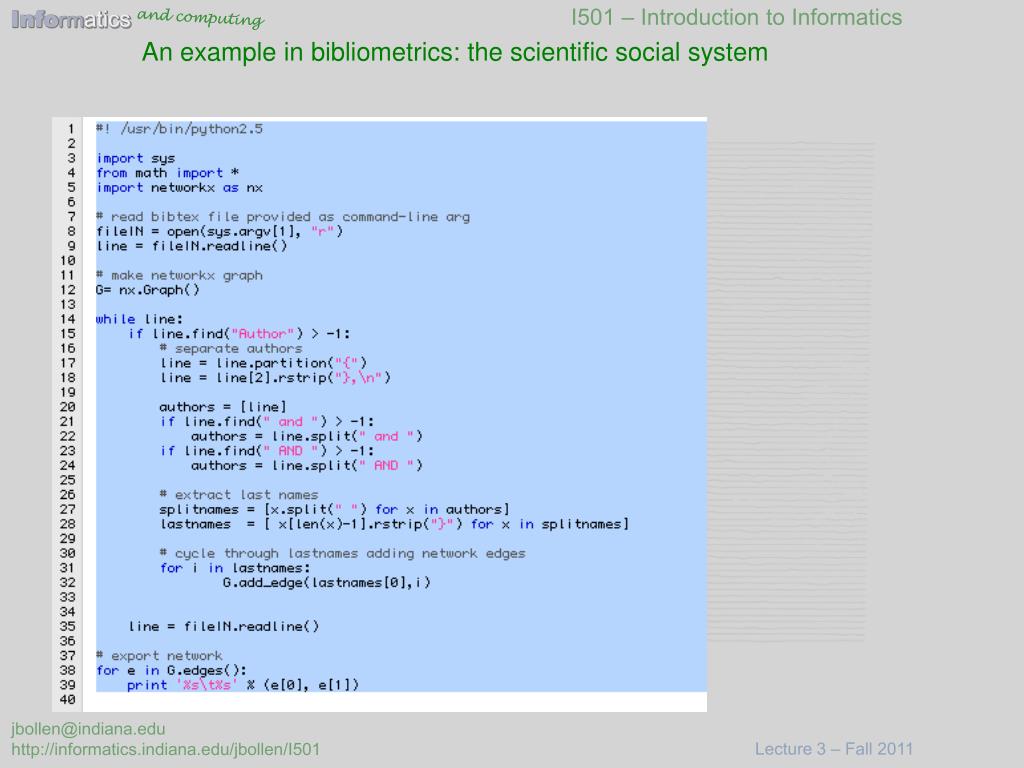Viewport: 1024px width, 768px height.
Task: Click the 'for i in lastnames:' line
Action: [x=235, y=568]
